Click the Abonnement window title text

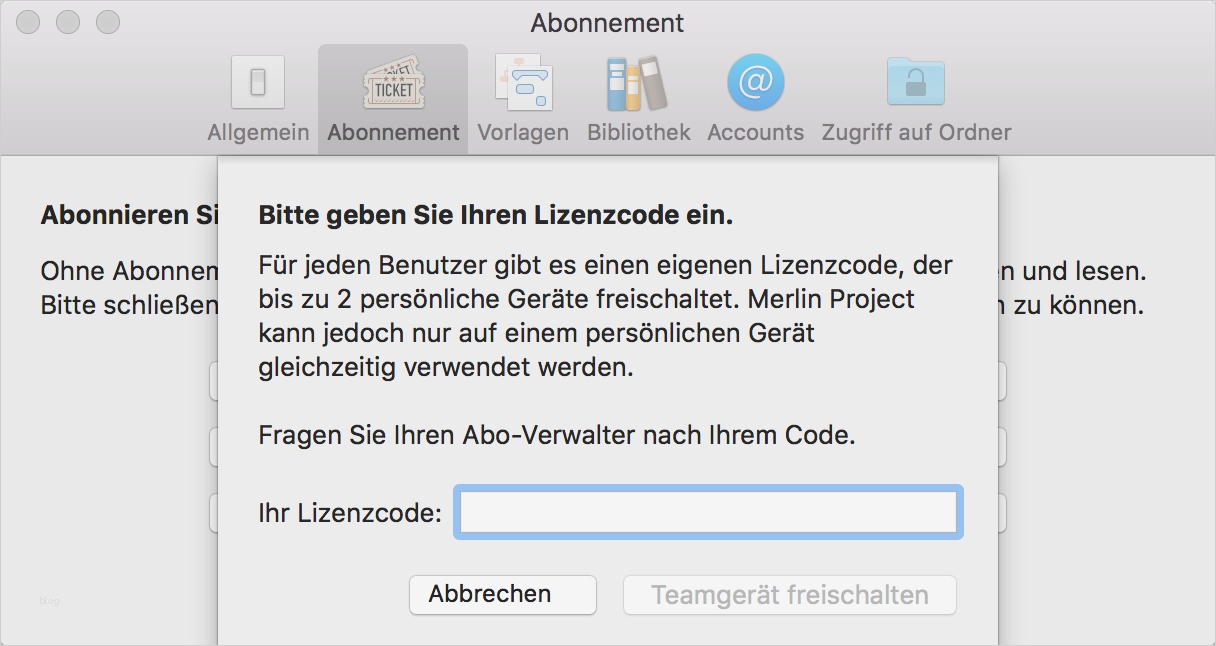click(607, 23)
